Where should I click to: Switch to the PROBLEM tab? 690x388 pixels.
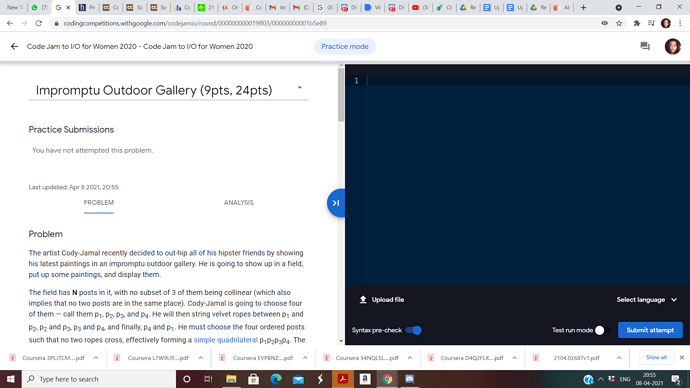click(99, 203)
